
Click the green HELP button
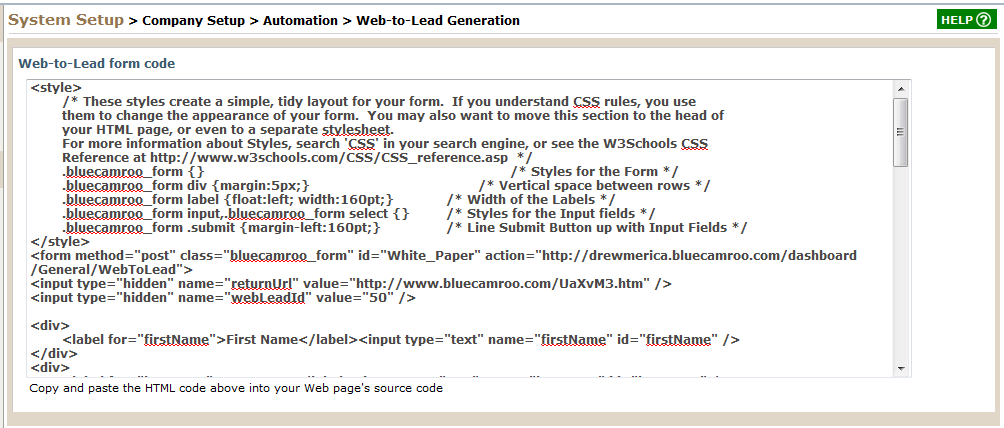pos(966,20)
